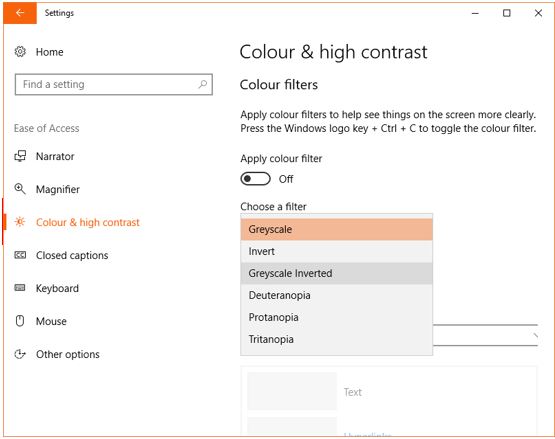
Task: Click the Mouse icon
Action: pyautogui.click(x=20, y=321)
